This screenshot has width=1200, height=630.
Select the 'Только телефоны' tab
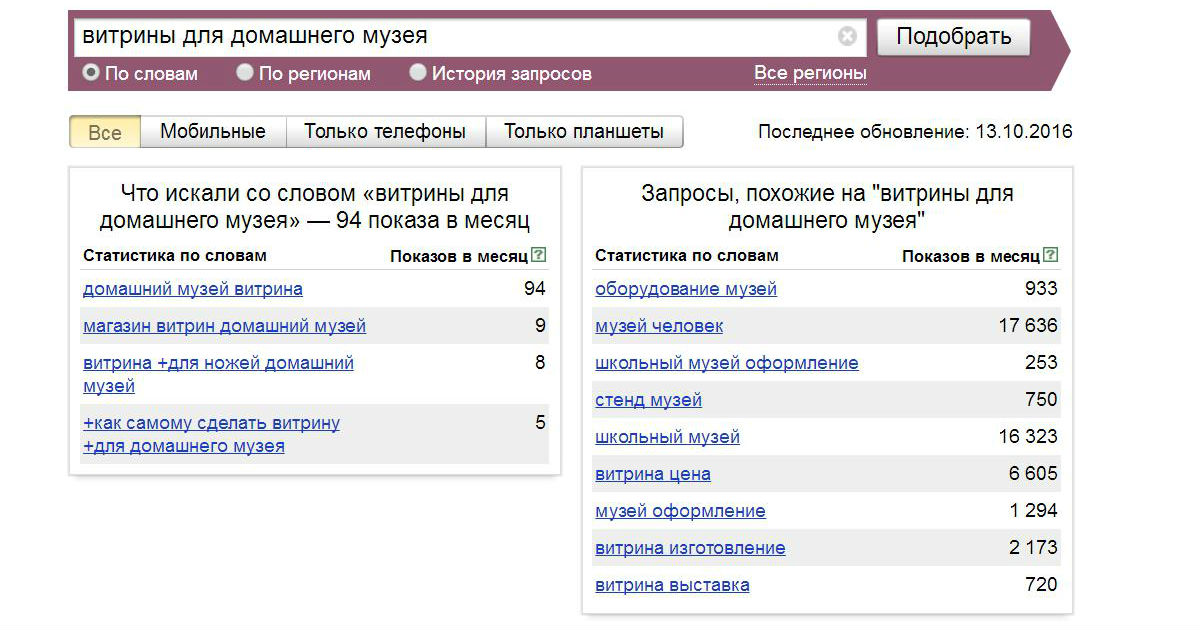[x=385, y=132]
